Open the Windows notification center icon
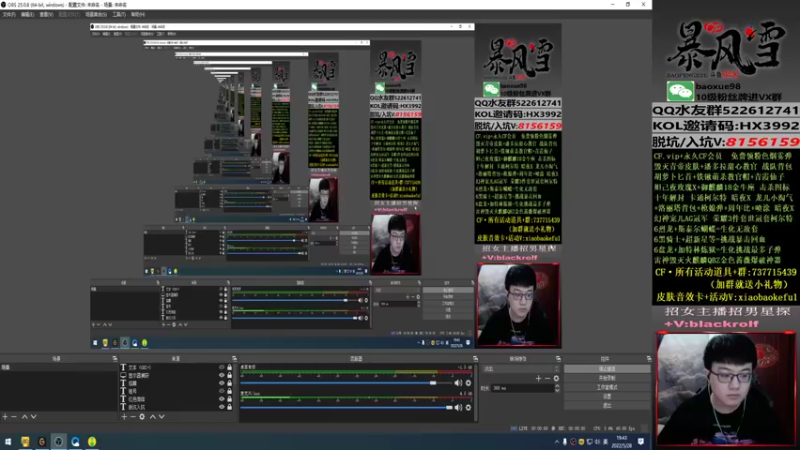800x450 pixels. (x=641, y=442)
